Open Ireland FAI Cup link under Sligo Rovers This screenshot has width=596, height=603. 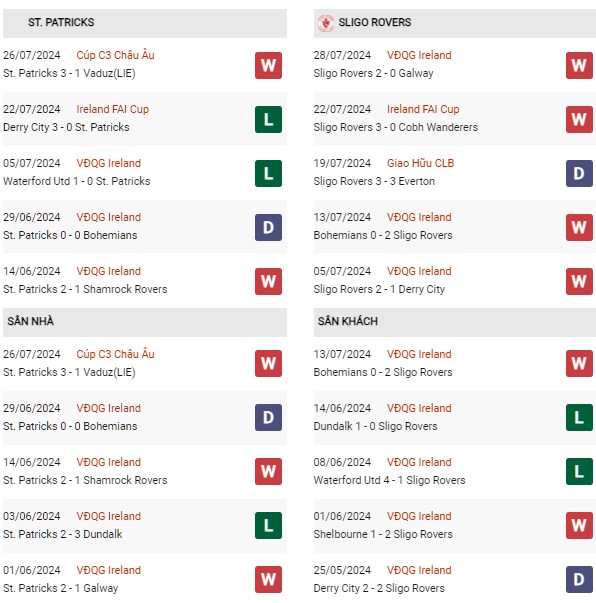(423, 109)
